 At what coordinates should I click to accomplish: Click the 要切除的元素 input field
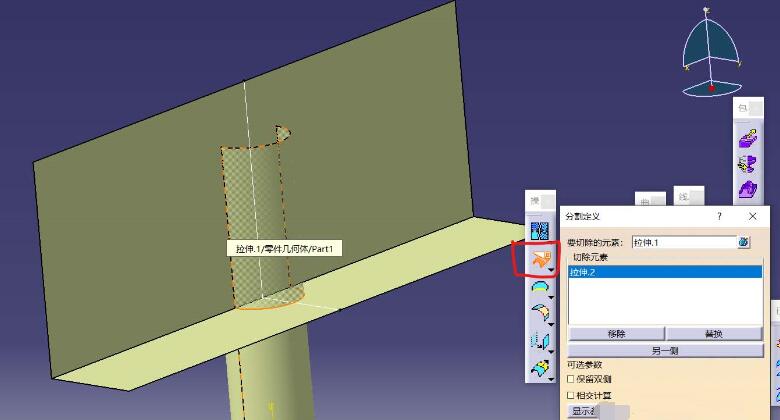point(684,242)
